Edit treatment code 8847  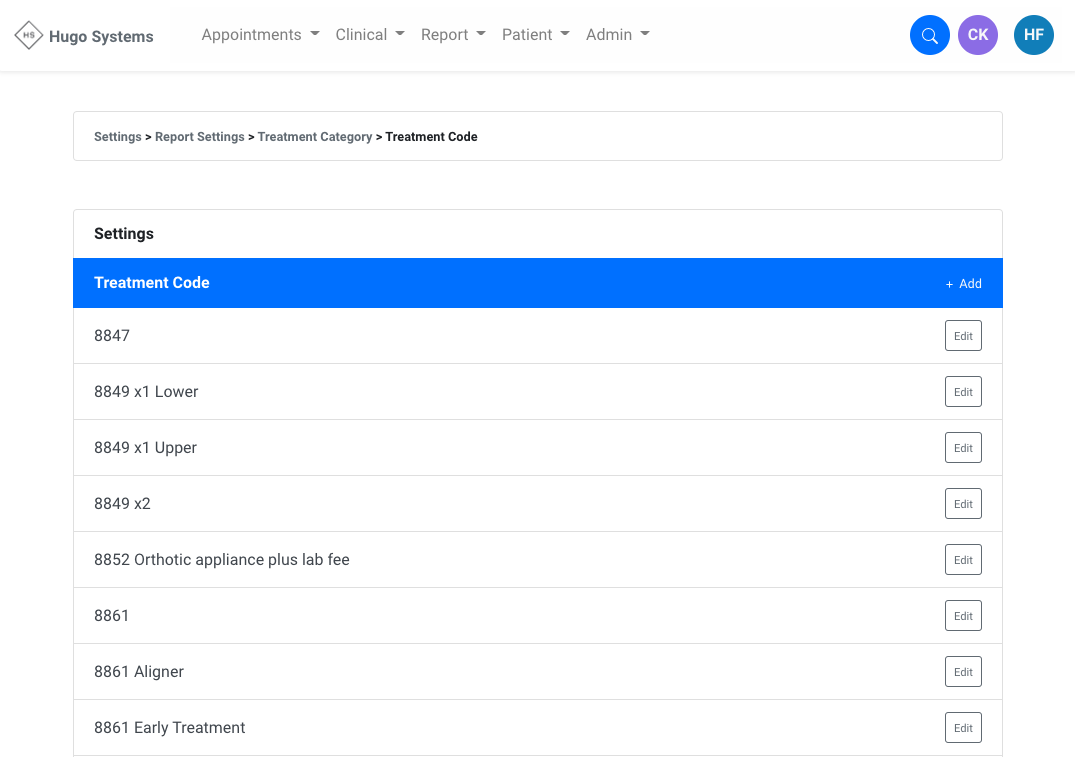pos(963,336)
